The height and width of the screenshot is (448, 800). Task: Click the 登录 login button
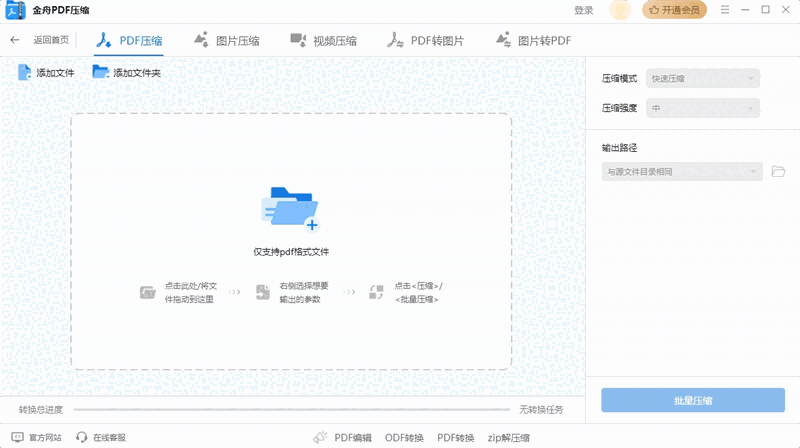(x=584, y=10)
